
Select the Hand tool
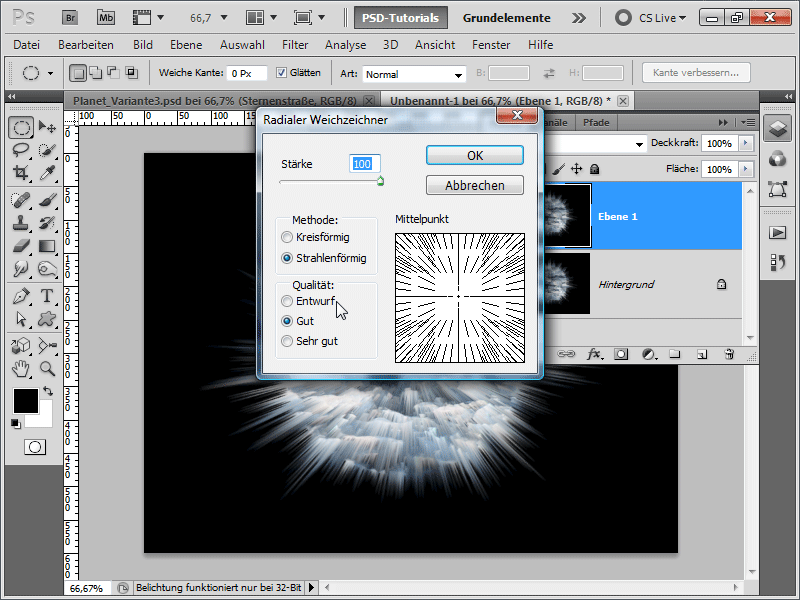[x=21, y=368]
